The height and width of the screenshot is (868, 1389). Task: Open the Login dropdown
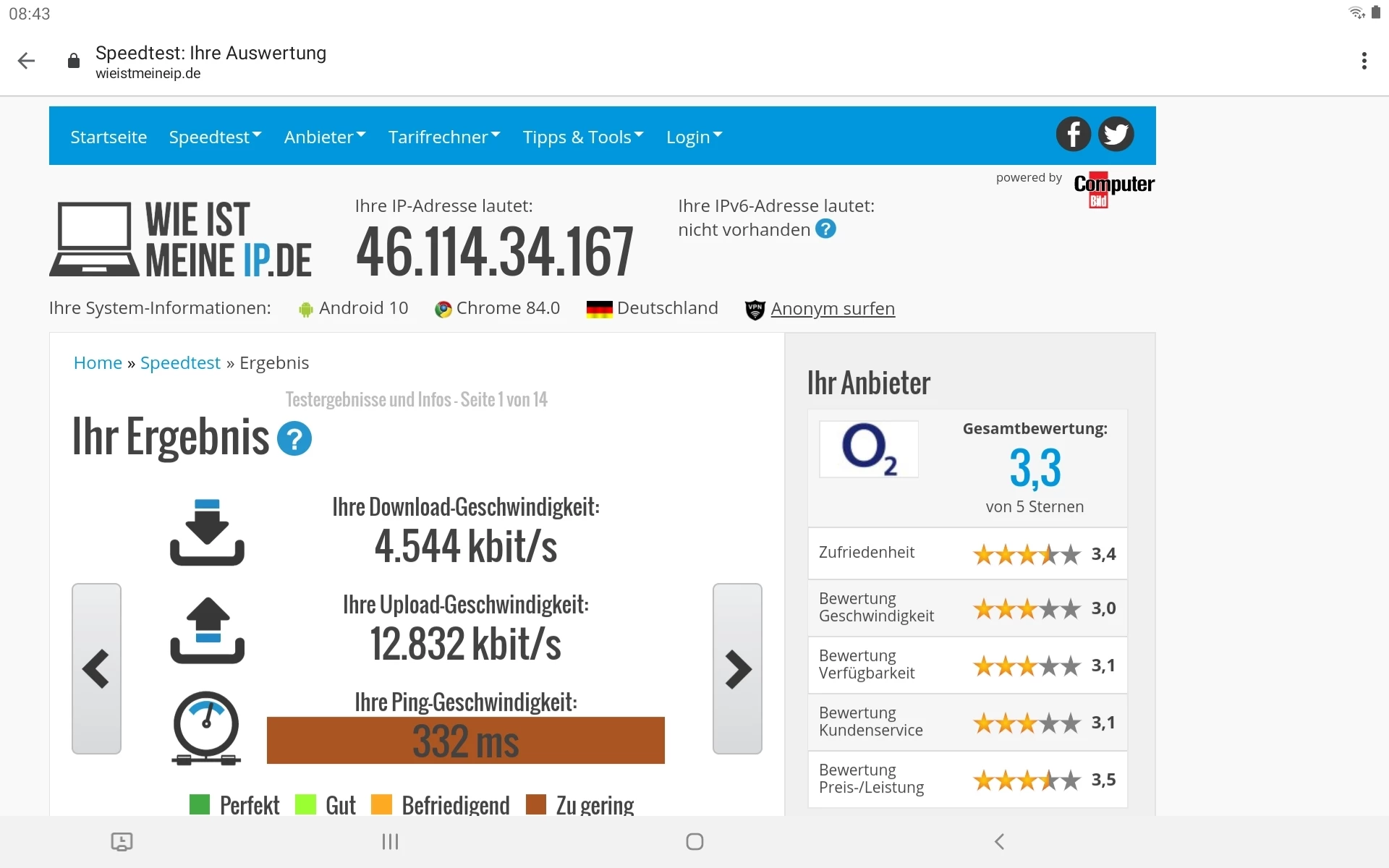[694, 137]
